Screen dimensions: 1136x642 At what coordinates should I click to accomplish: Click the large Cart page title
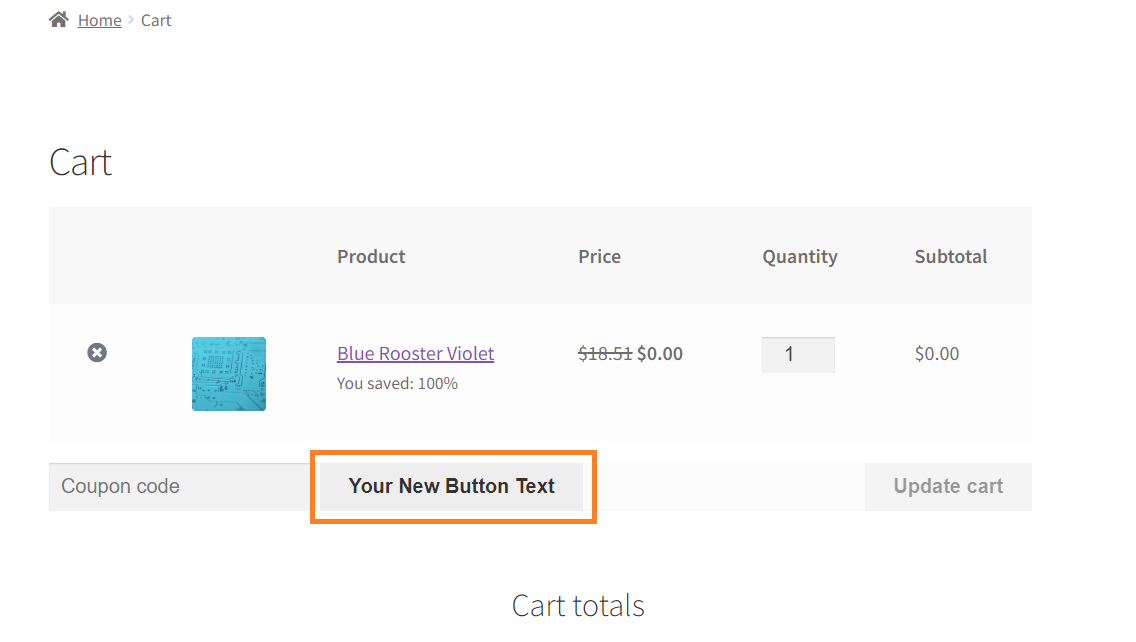click(80, 162)
